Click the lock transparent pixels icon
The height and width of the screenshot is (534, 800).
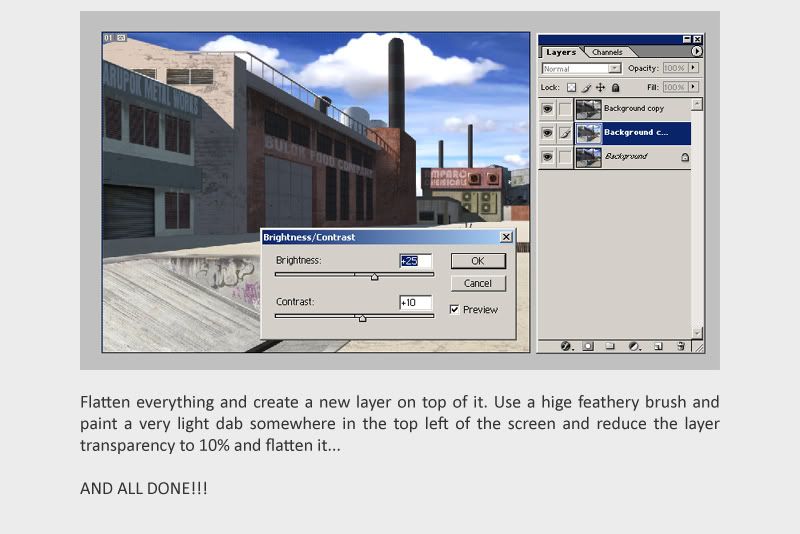[x=573, y=88]
